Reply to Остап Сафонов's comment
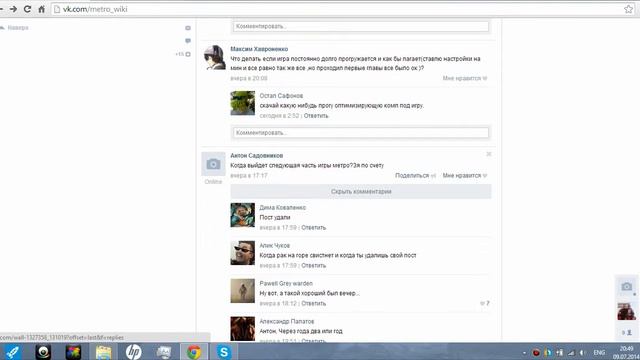This screenshot has height=360, width=640. click(316, 116)
